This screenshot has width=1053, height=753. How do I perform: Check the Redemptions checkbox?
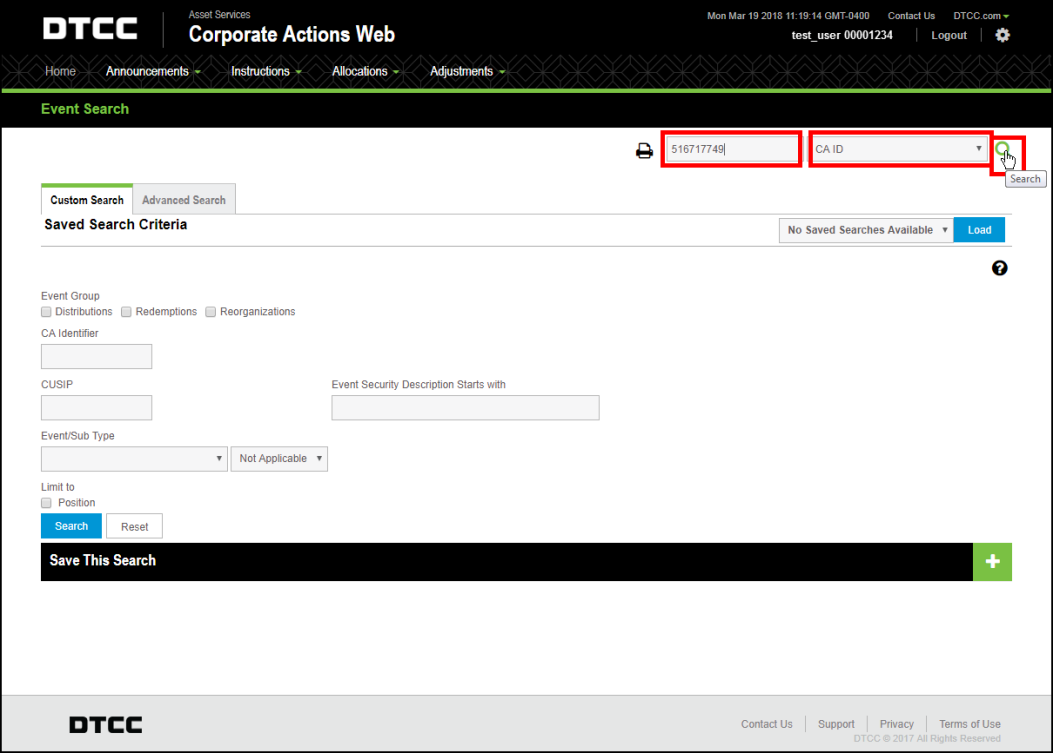point(126,312)
